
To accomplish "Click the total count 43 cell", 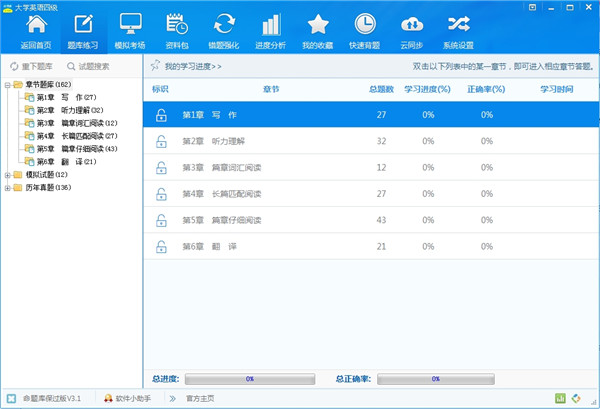I will click(381, 220).
